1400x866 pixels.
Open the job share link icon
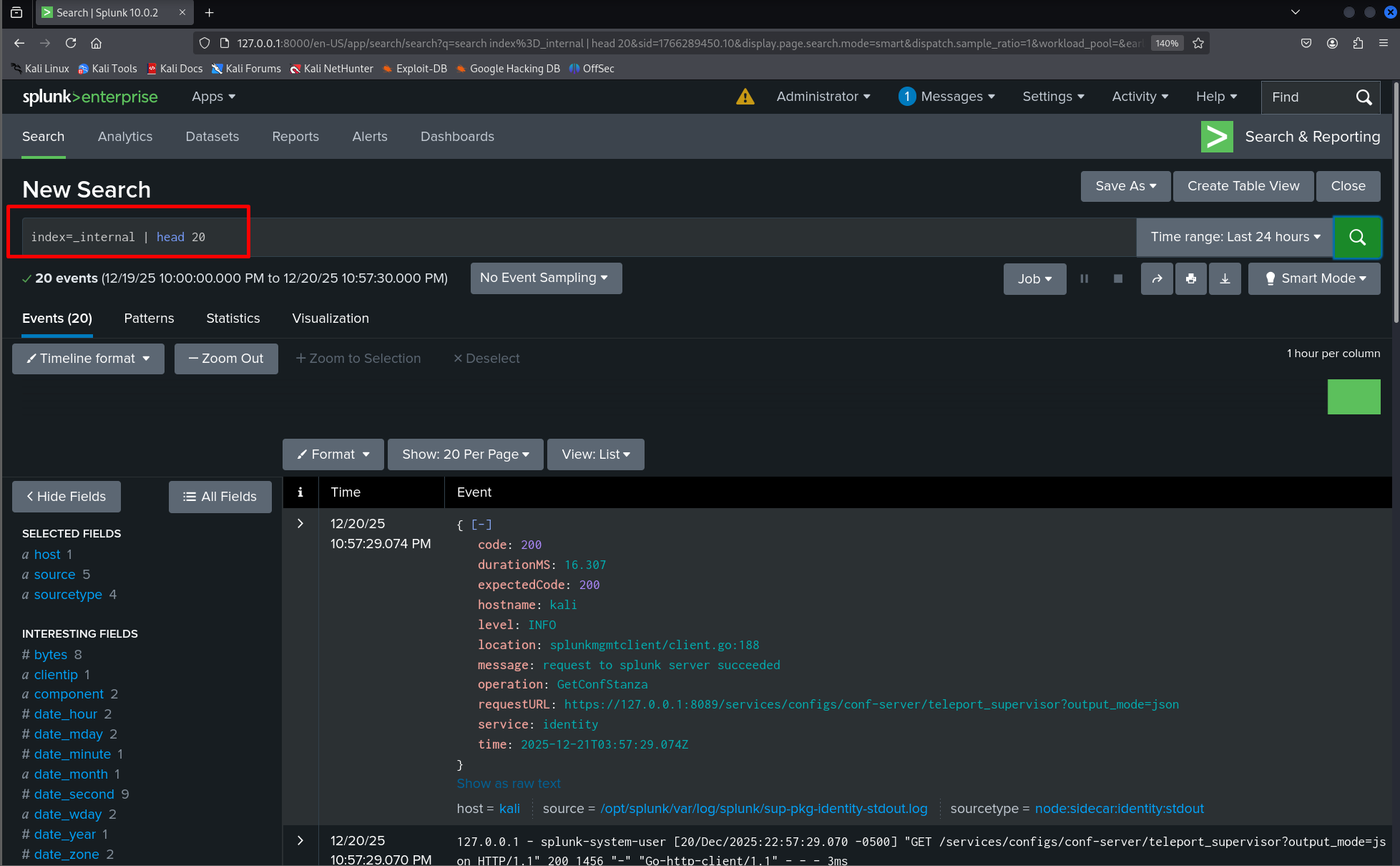pos(1157,278)
